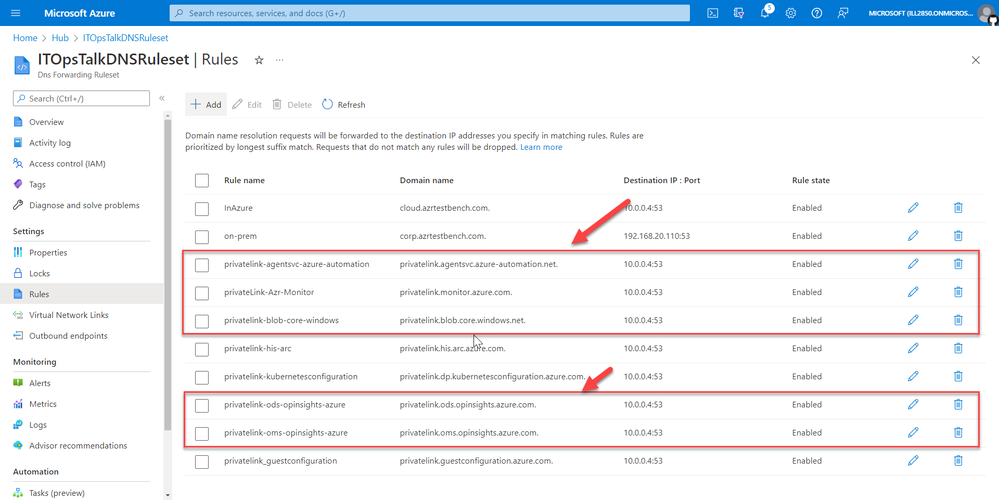Check the InAzure rule checkbox

coord(202,208)
